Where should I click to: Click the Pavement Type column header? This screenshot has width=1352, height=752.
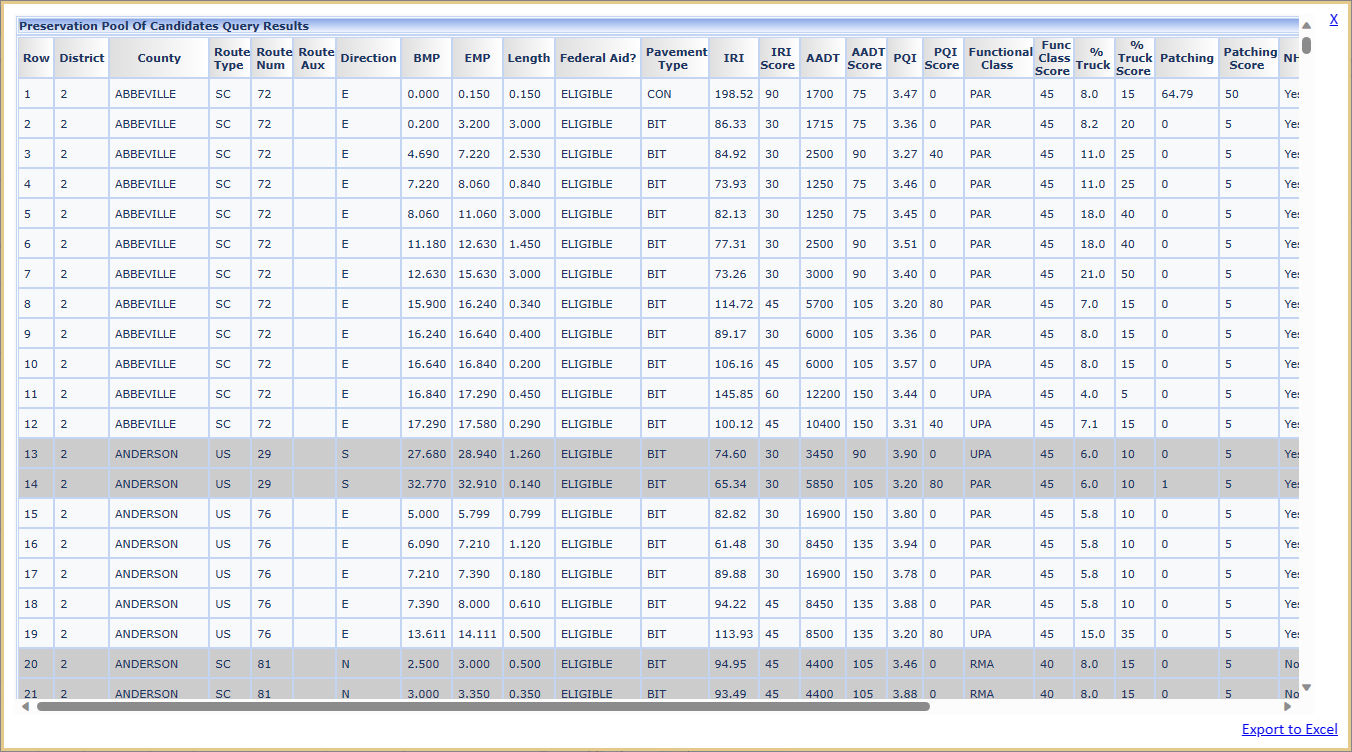pyautogui.click(x=675, y=58)
